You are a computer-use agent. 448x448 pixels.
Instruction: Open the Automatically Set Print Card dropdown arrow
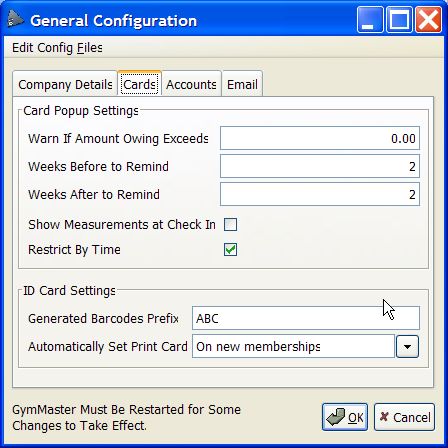click(x=407, y=347)
